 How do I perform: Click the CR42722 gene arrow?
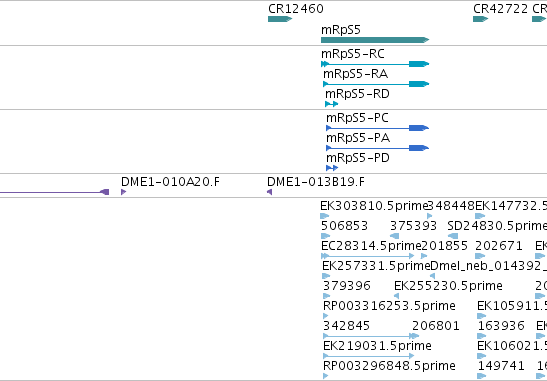pos(480,19)
